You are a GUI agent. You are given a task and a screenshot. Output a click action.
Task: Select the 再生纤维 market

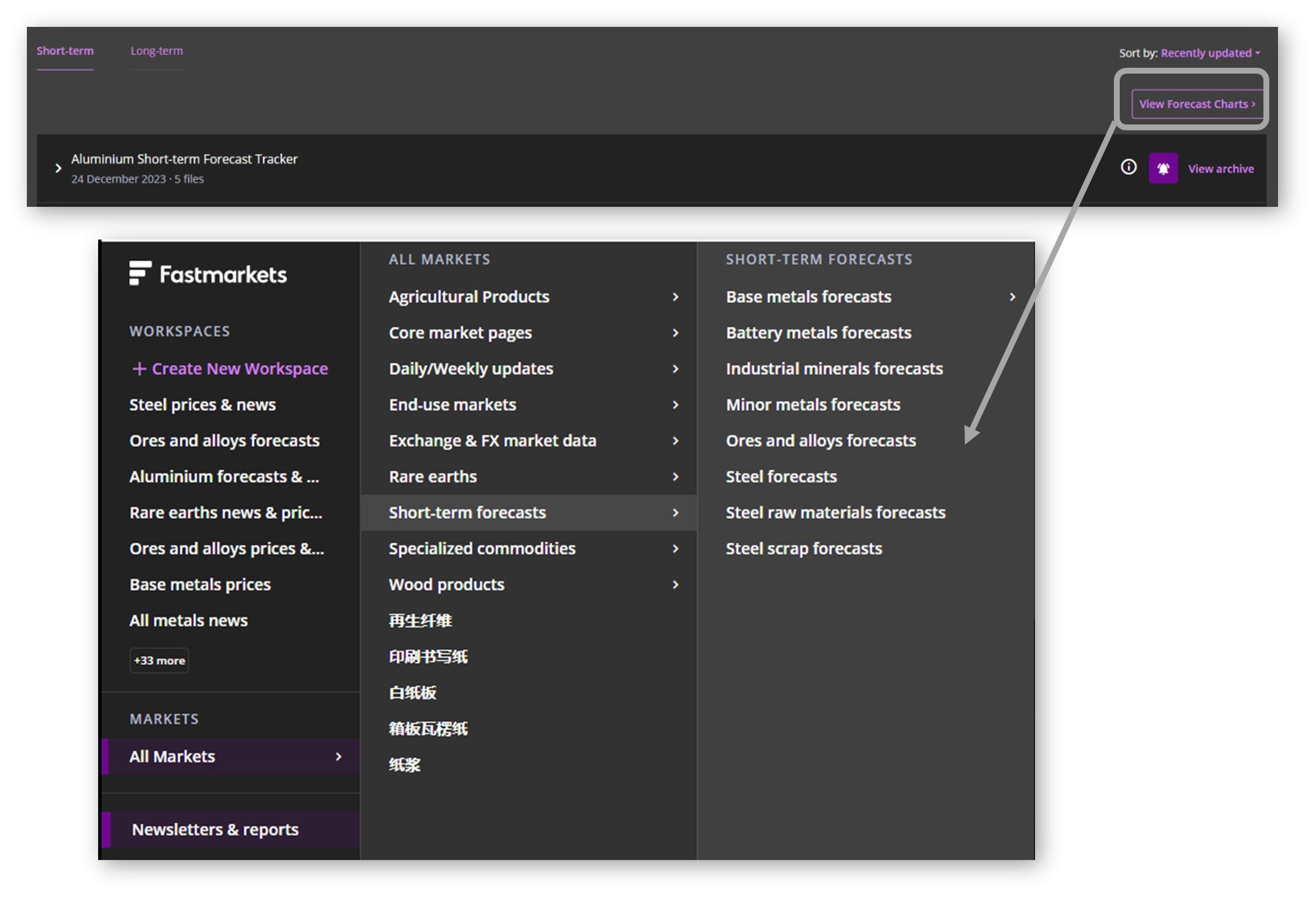[x=421, y=620]
